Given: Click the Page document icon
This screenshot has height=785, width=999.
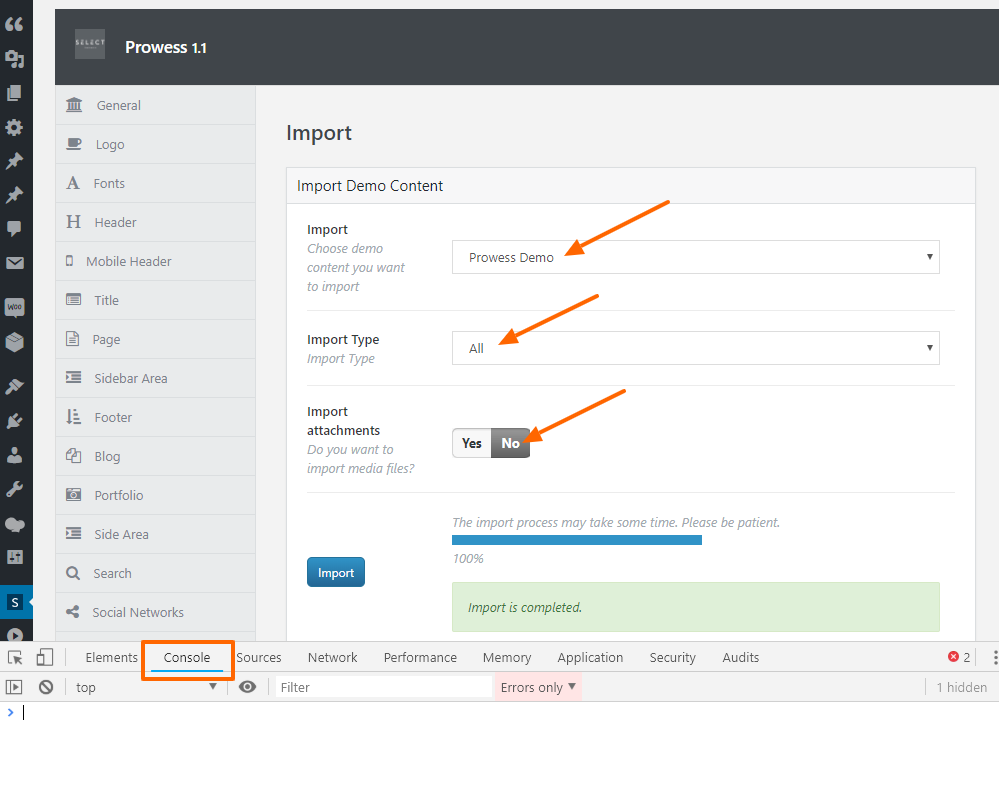Looking at the screenshot, I should (73, 338).
